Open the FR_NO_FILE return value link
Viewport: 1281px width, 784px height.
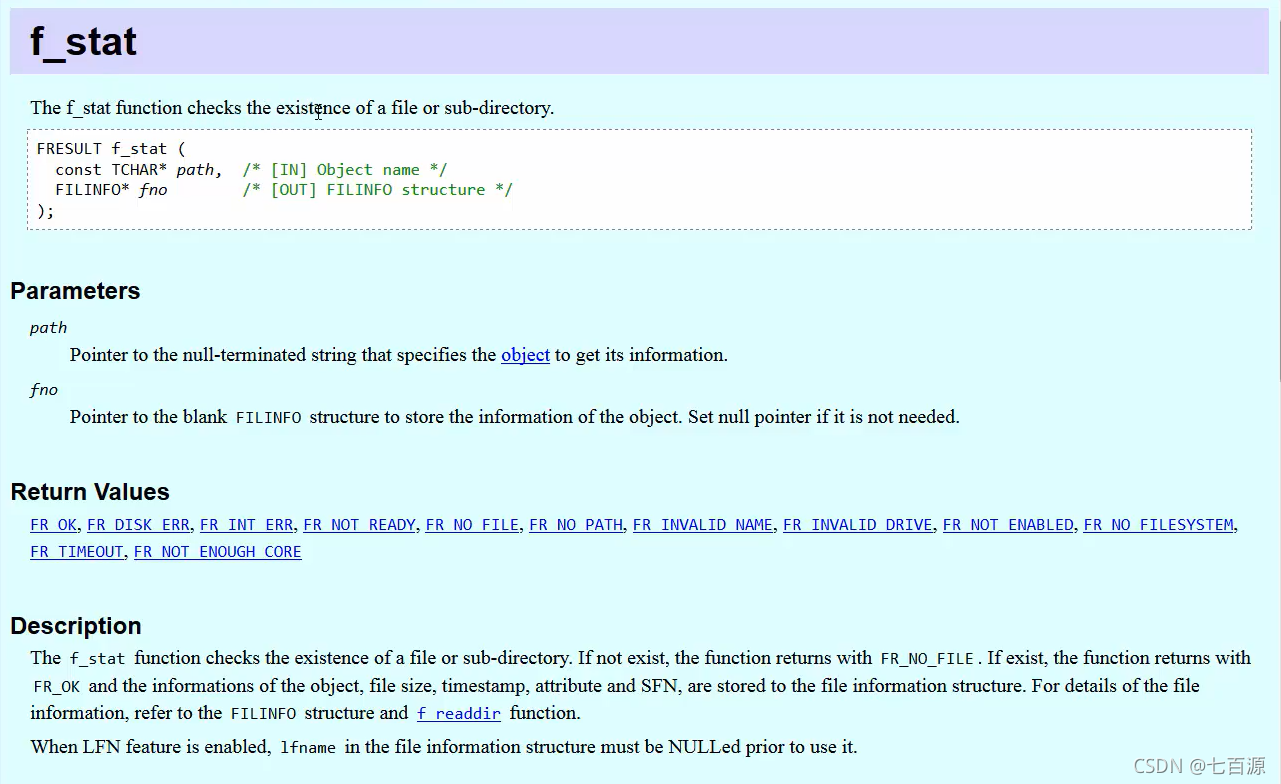pyautogui.click(x=472, y=525)
